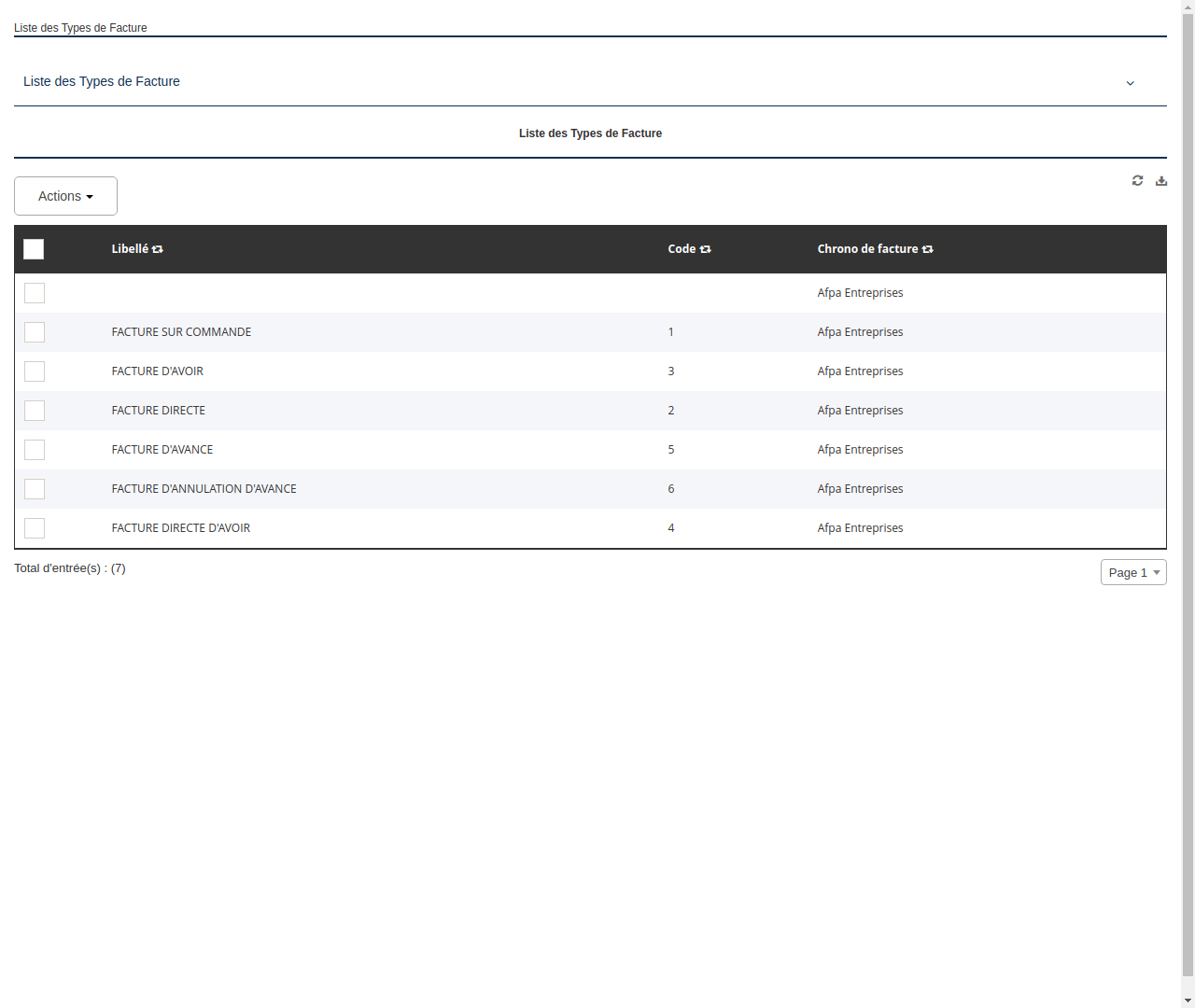Screen dimensions: 1195x1008
Task: Refresh the invoice types table
Action: [1137, 180]
